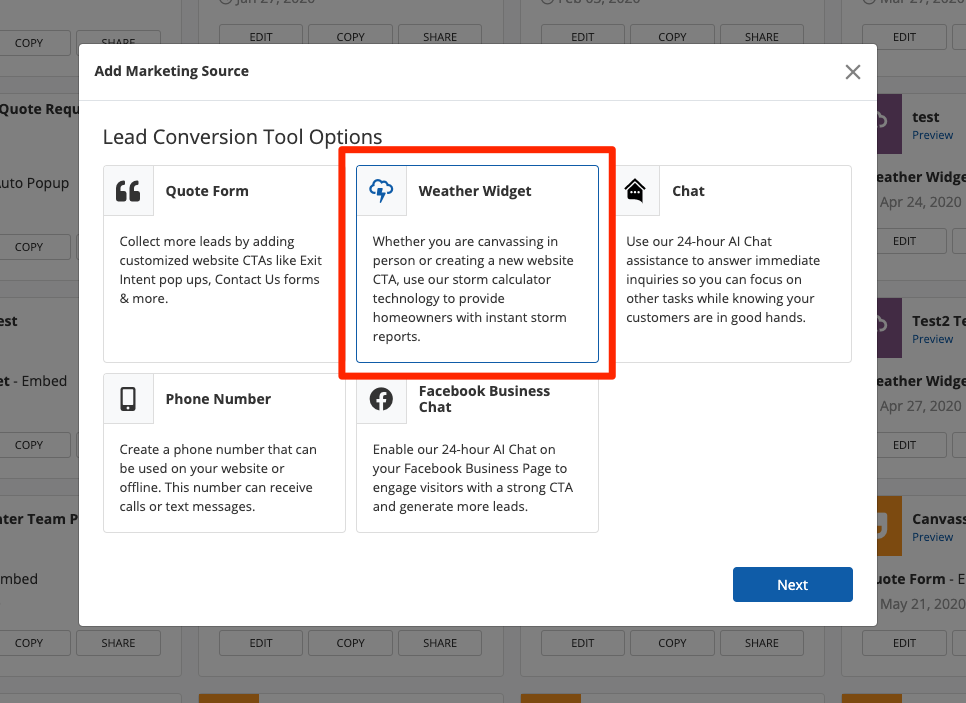966x703 pixels.
Task: Select Facebook Business Chat option title
Action: click(x=484, y=399)
